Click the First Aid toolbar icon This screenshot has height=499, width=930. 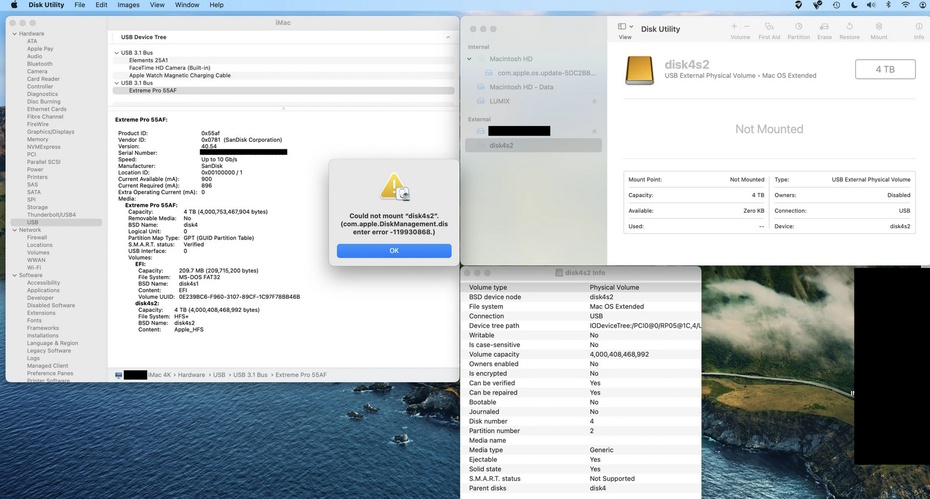click(x=769, y=27)
